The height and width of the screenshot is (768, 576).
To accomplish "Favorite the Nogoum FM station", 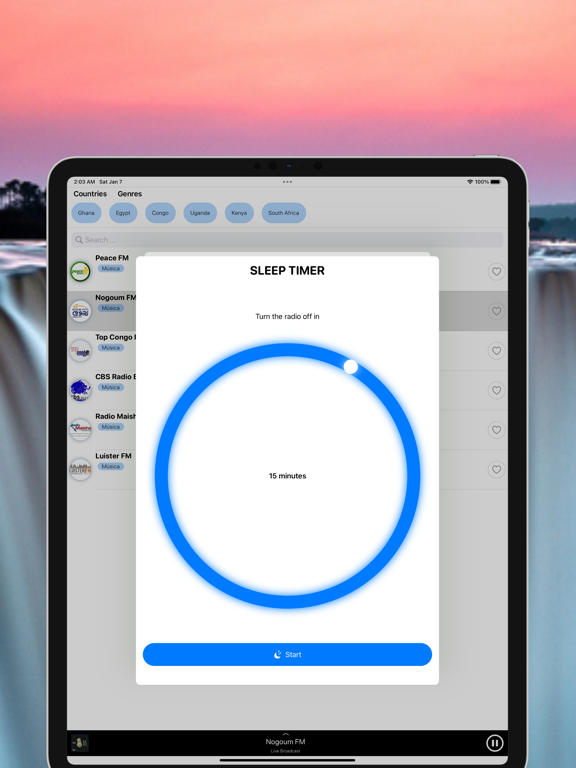I will point(496,311).
